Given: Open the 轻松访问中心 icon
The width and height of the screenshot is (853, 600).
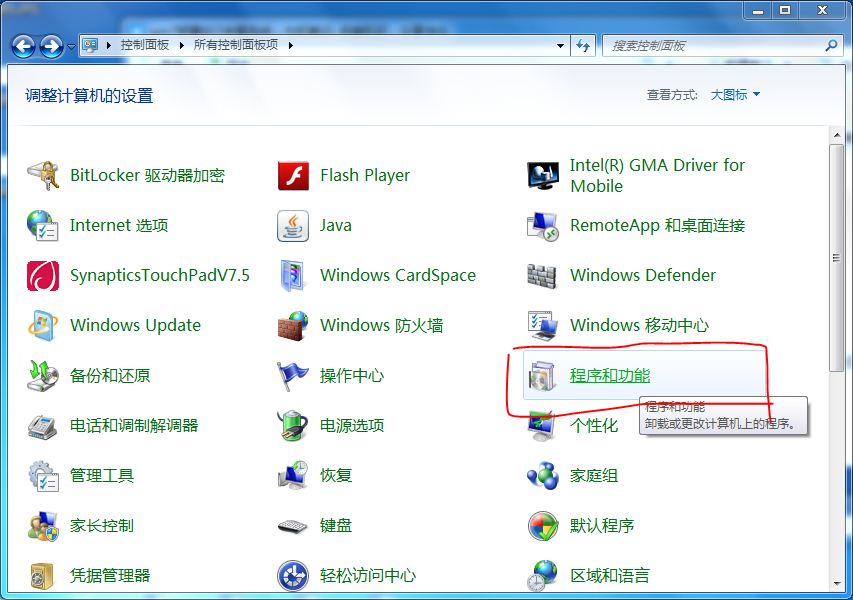Looking at the screenshot, I should [x=293, y=576].
